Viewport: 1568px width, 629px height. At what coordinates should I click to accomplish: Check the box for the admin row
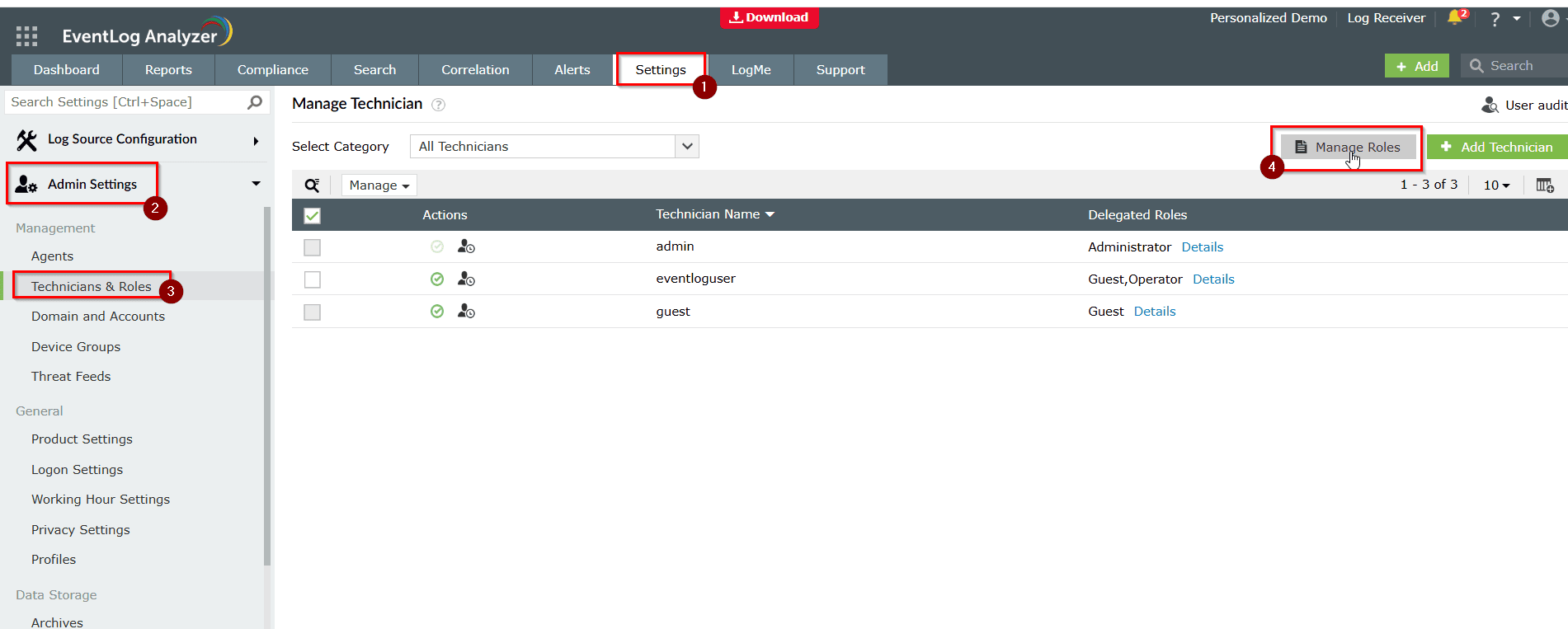[312, 247]
